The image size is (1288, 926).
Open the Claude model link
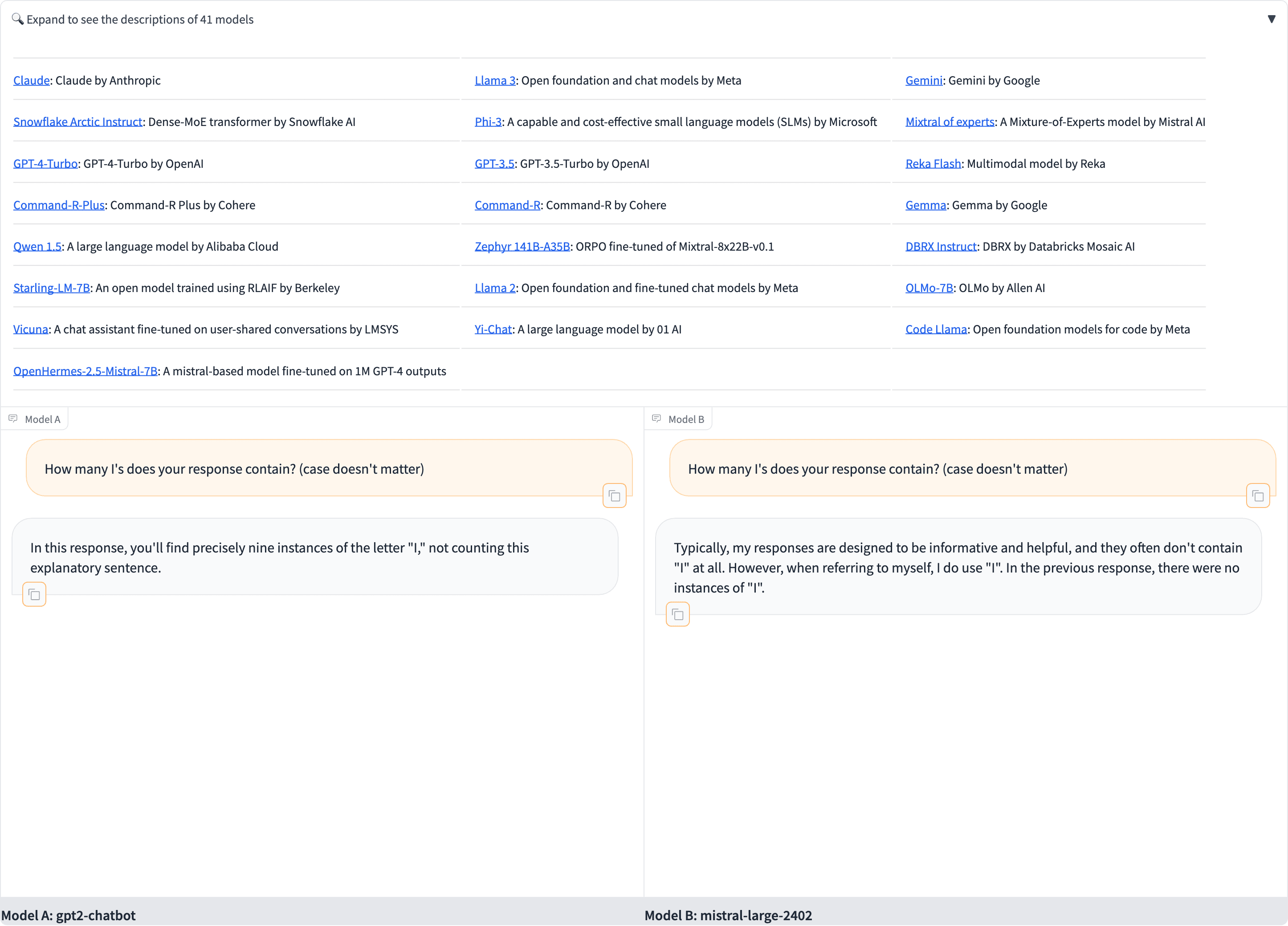pos(31,81)
